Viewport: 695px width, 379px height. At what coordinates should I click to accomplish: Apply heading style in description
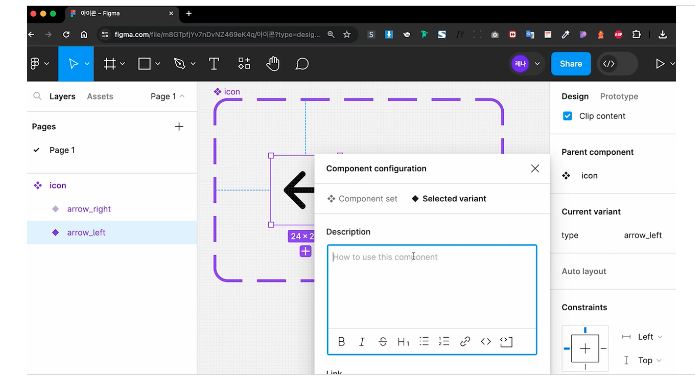coord(403,342)
